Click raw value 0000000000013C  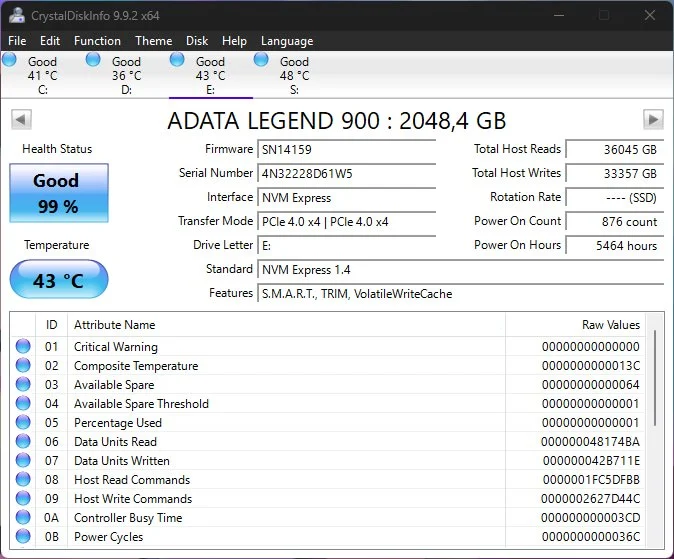[x=591, y=366]
